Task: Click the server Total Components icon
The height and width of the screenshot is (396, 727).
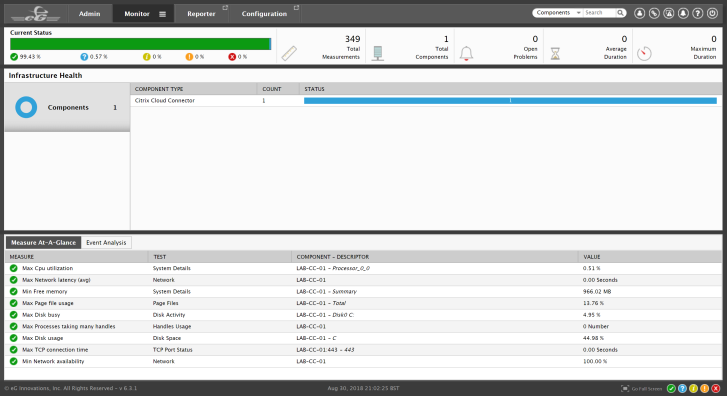Action: click(378, 53)
